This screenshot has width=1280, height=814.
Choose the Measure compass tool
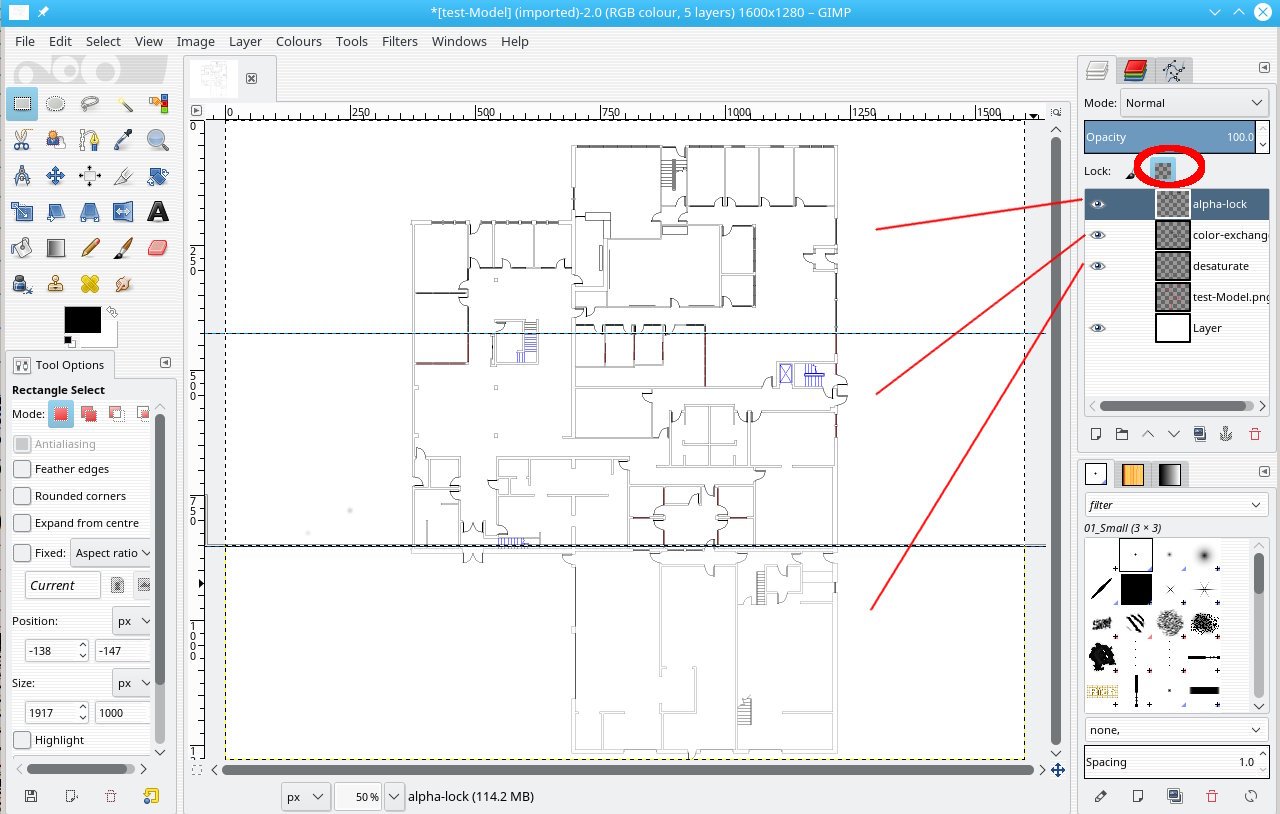(22, 176)
